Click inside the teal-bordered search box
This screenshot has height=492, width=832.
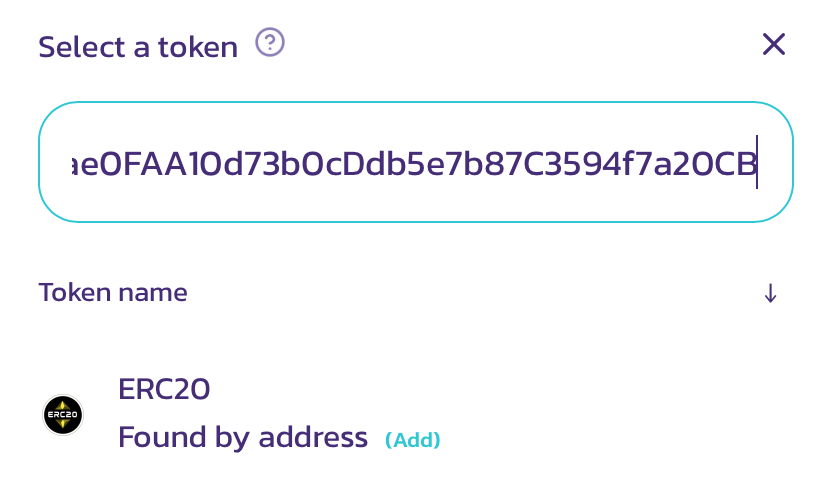click(x=416, y=162)
